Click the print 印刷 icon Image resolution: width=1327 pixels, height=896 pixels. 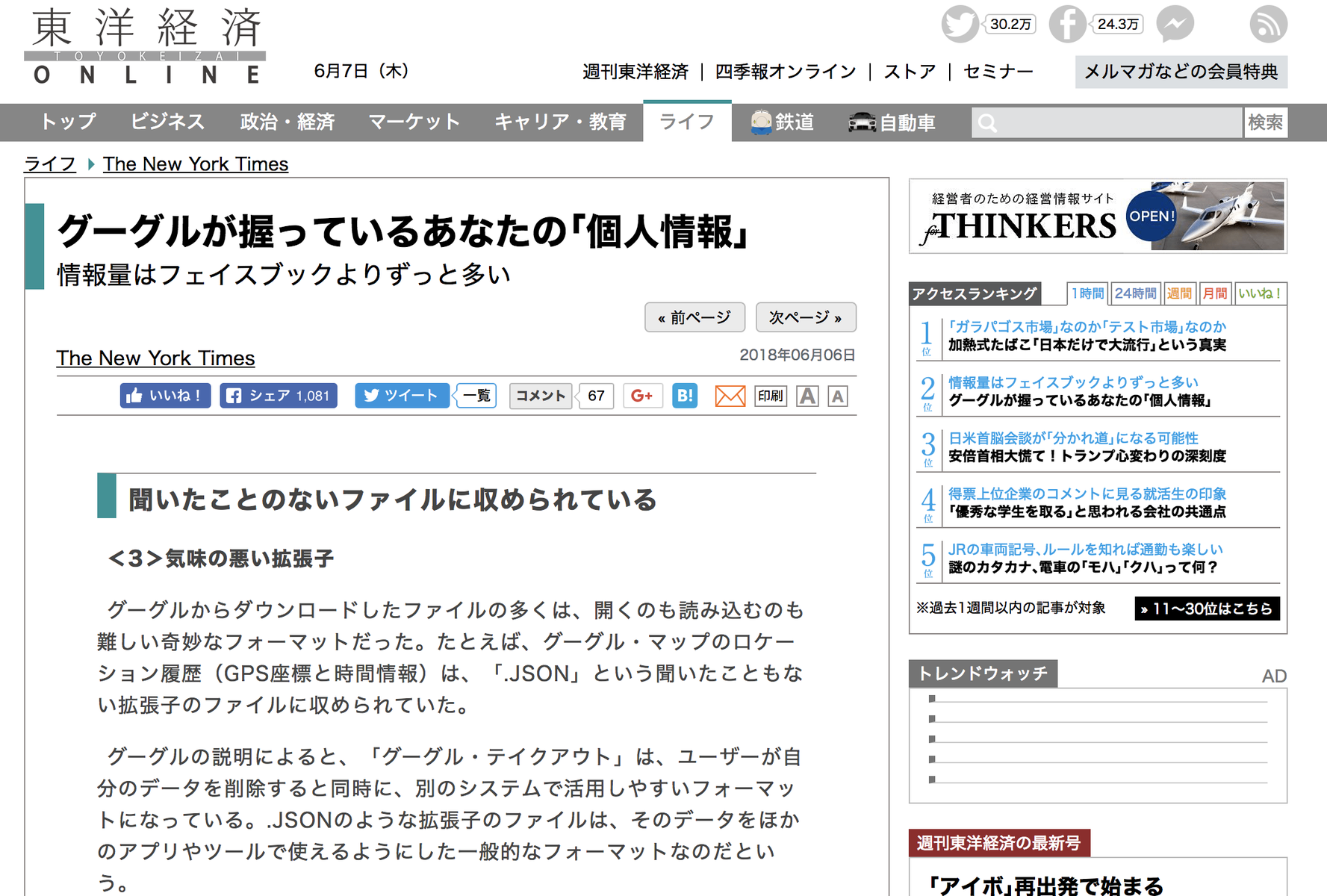tap(771, 396)
